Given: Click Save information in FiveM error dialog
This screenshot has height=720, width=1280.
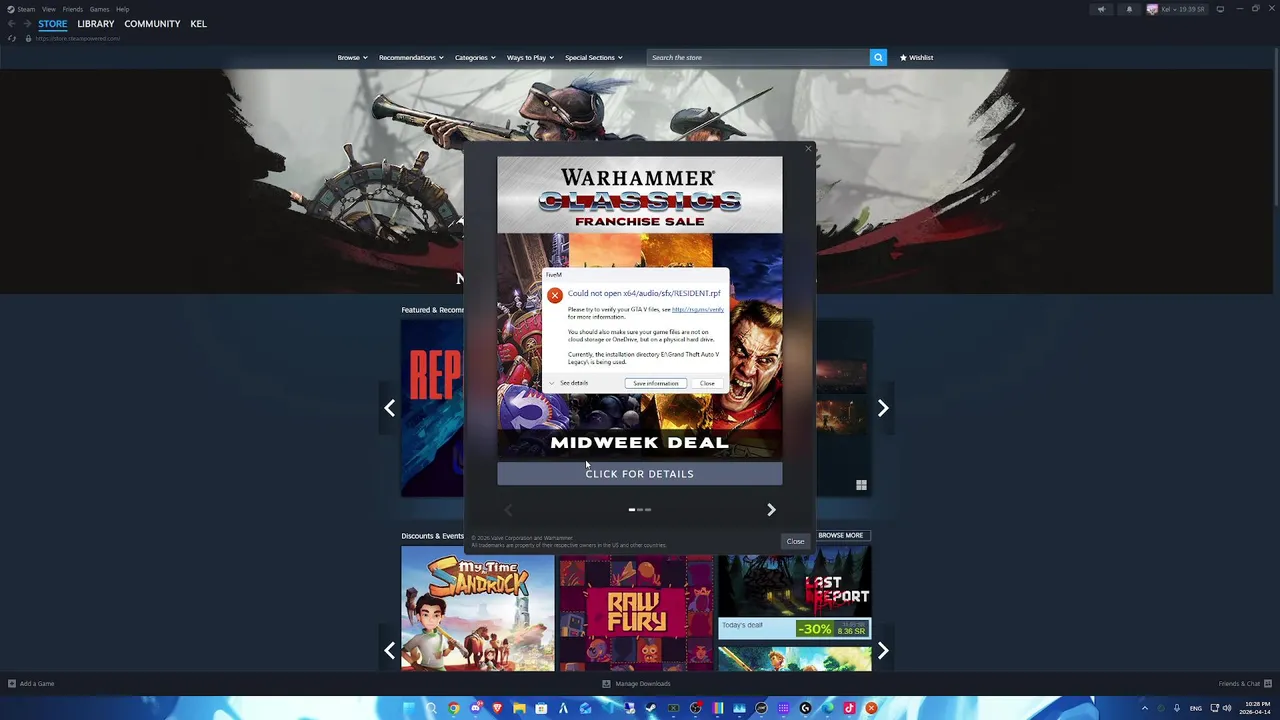Looking at the screenshot, I should tap(656, 383).
